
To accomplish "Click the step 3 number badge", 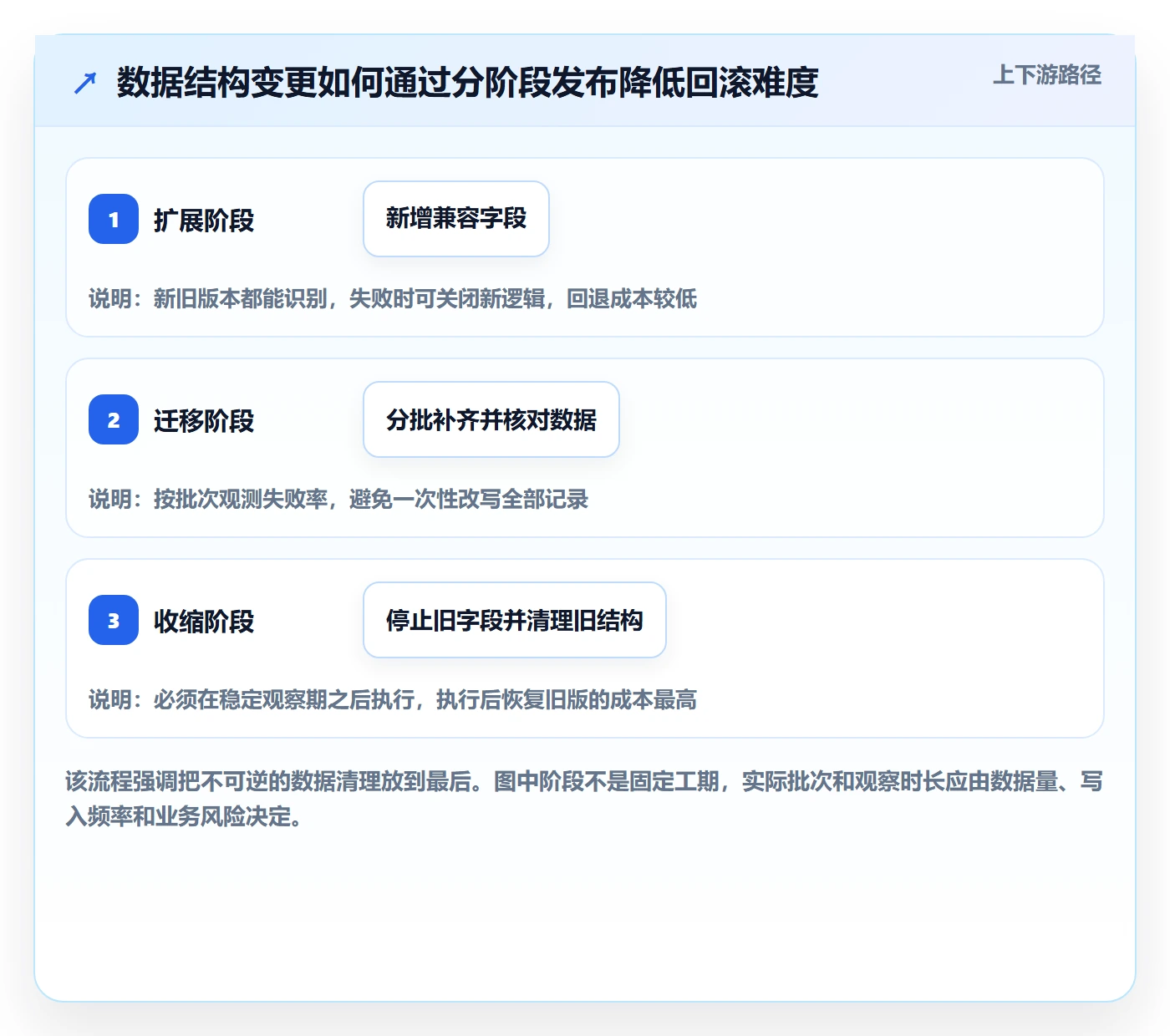I will point(114,620).
